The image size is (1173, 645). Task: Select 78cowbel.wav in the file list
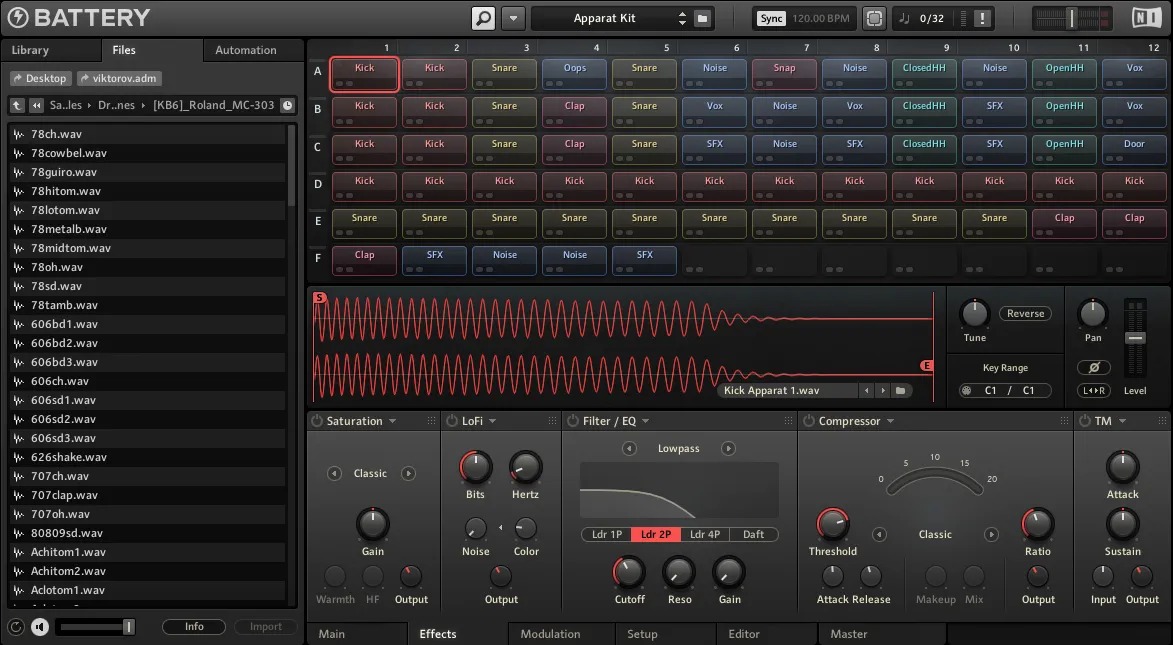coord(69,153)
